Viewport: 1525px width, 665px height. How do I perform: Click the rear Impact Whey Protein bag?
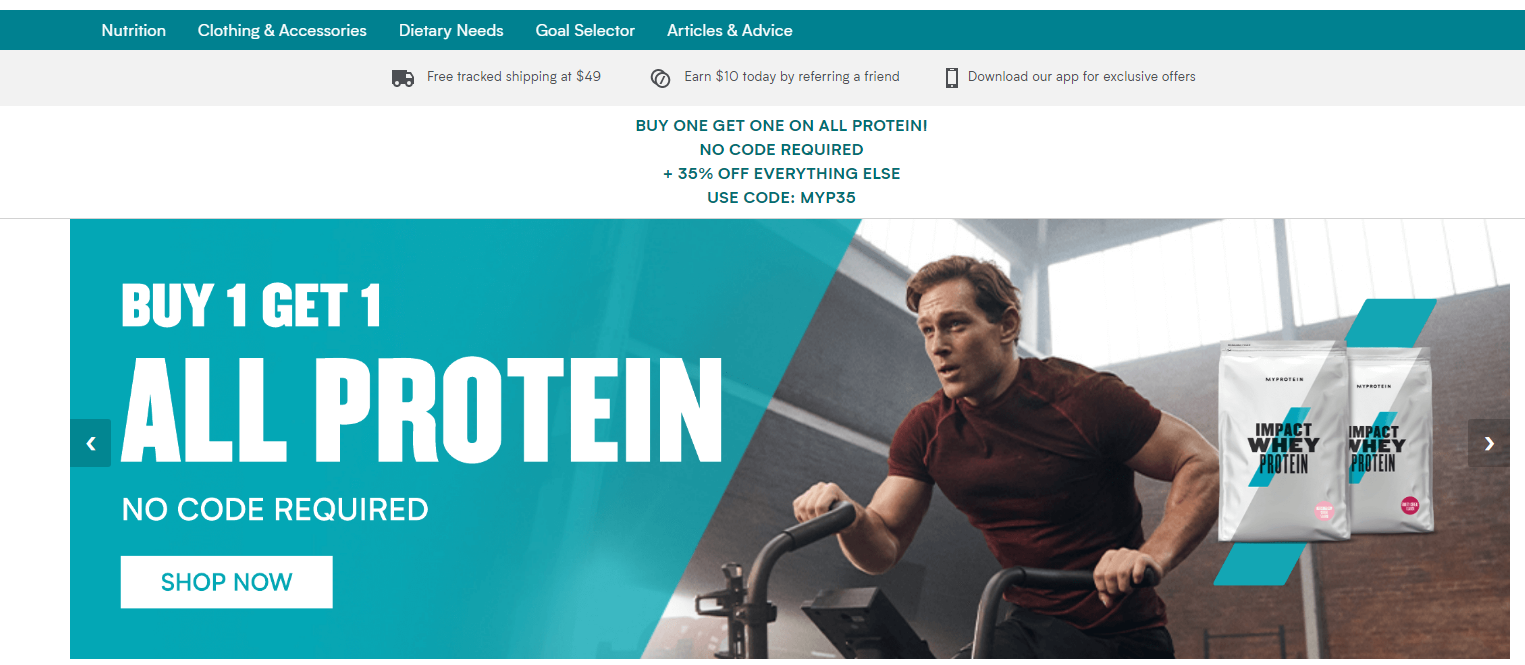pyautogui.click(x=1391, y=440)
